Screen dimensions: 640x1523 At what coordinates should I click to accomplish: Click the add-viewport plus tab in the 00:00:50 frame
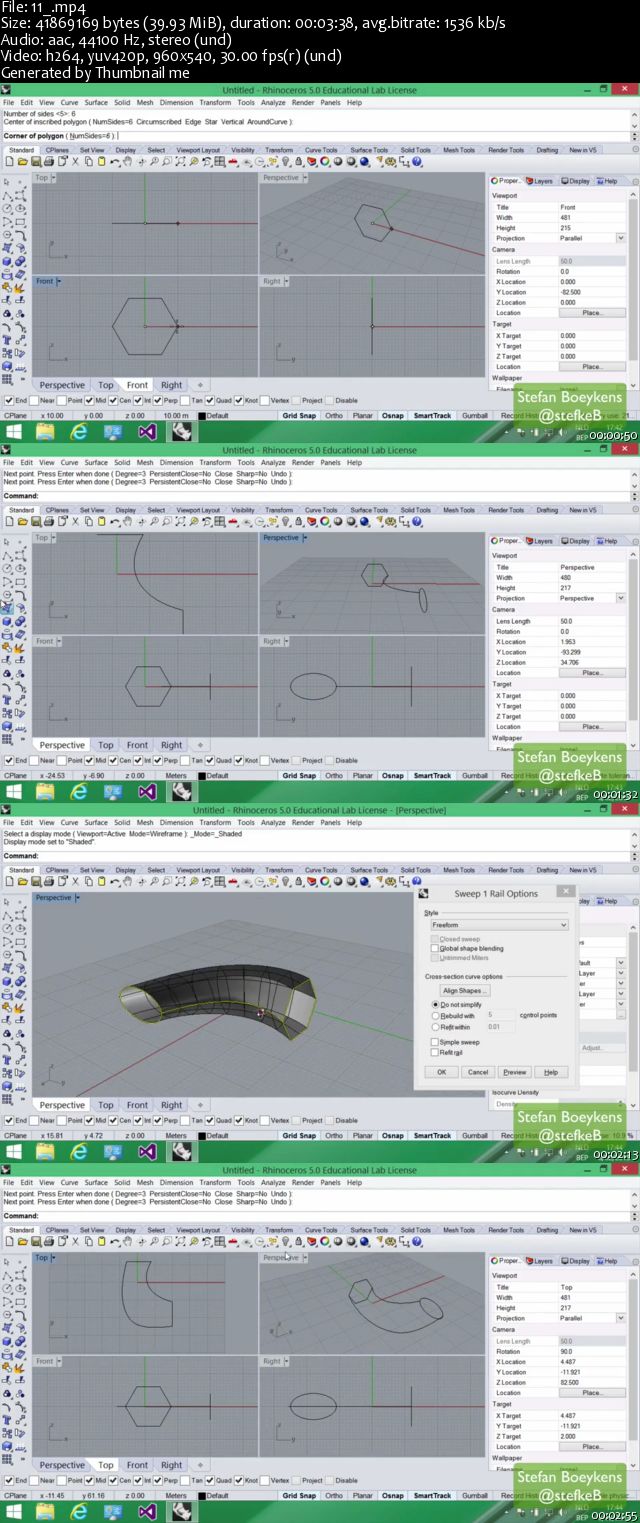pyautogui.click(x=199, y=385)
